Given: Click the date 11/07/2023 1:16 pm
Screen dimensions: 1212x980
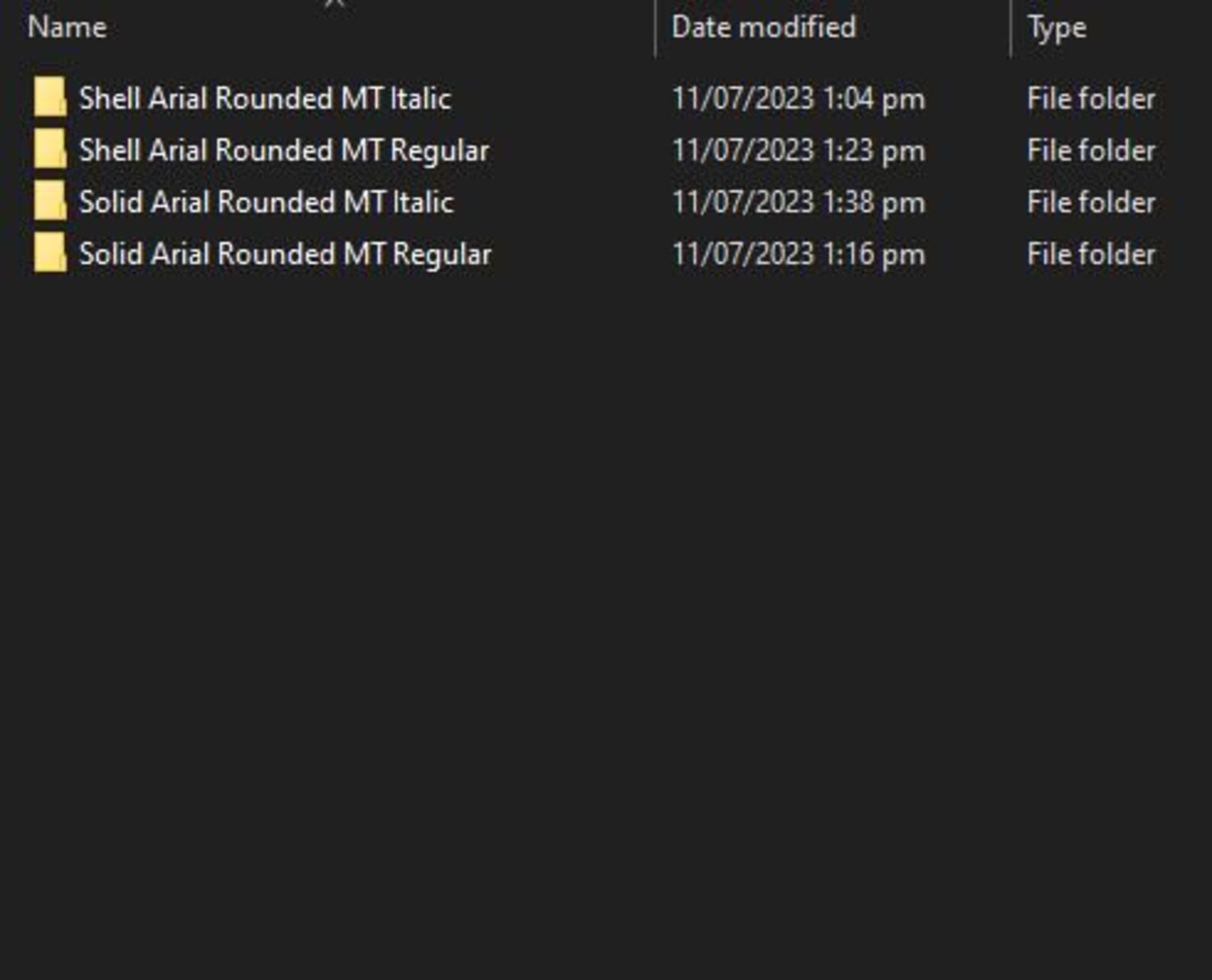Looking at the screenshot, I should [x=798, y=255].
